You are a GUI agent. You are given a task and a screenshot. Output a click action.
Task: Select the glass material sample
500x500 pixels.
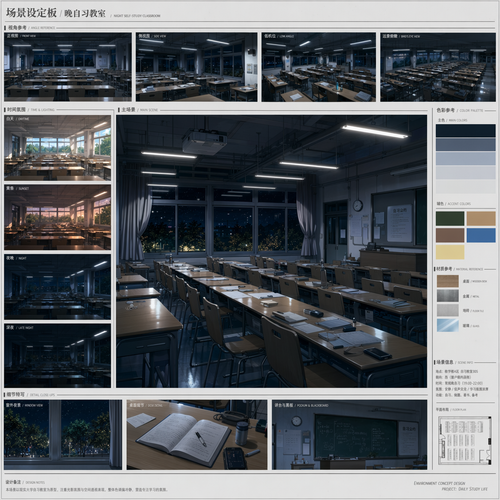[448, 325]
